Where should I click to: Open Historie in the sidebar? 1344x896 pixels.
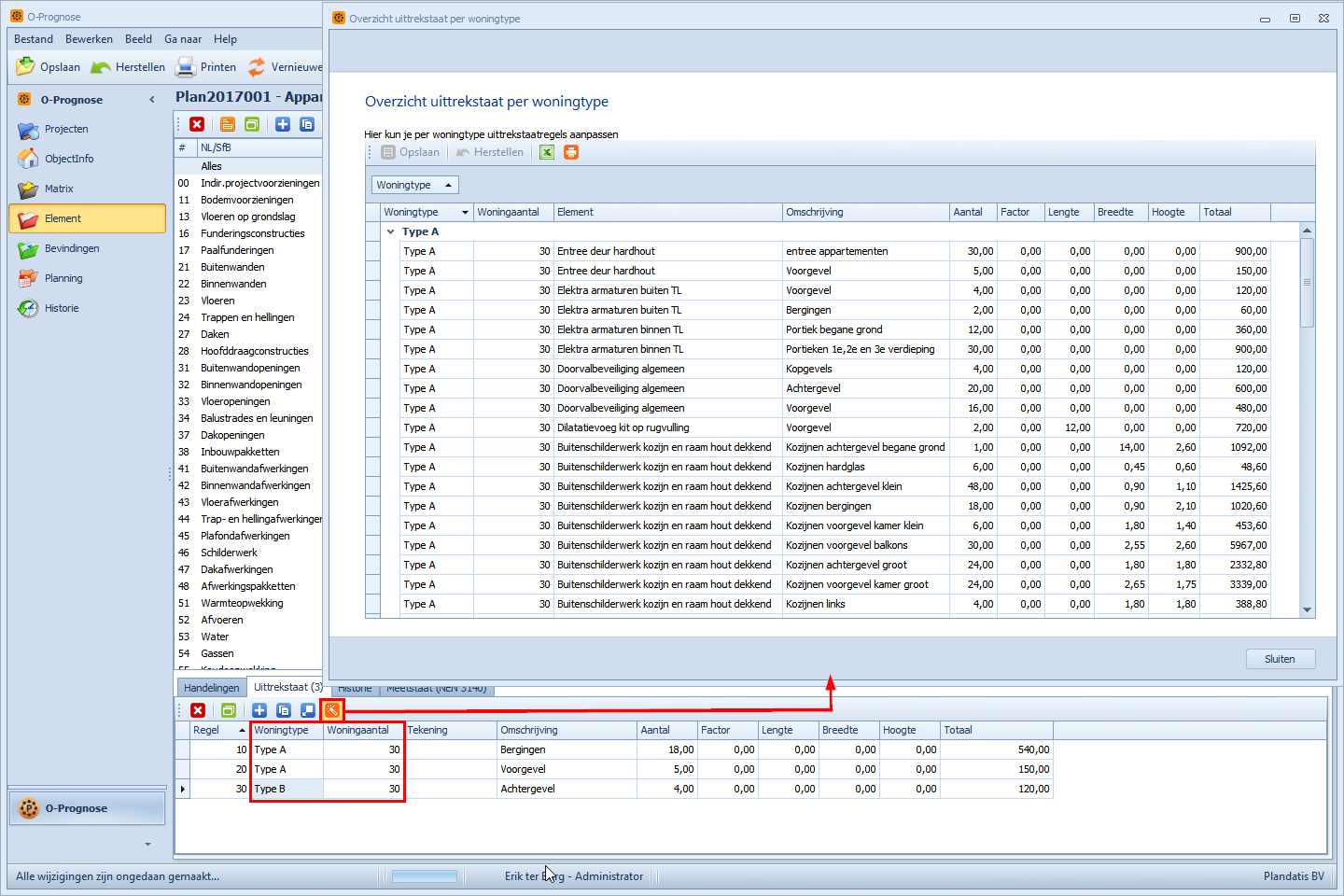[87, 308]
